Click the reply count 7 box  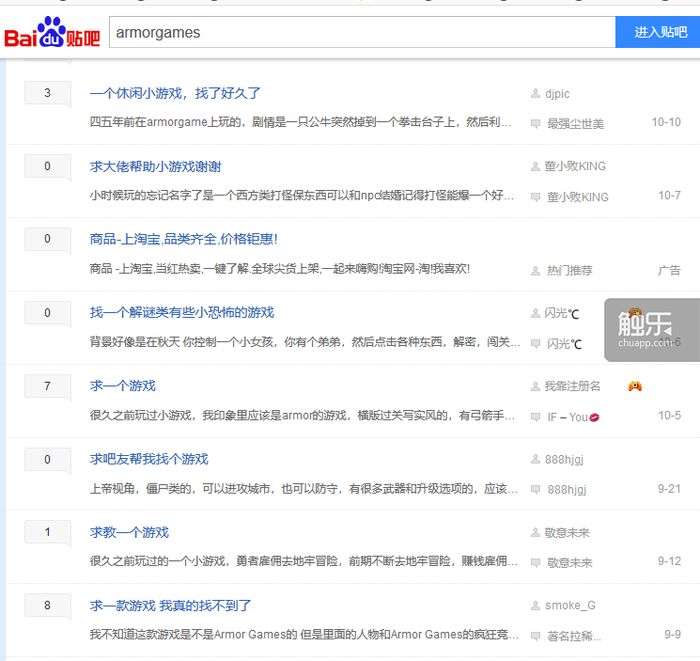pos(47,386)
